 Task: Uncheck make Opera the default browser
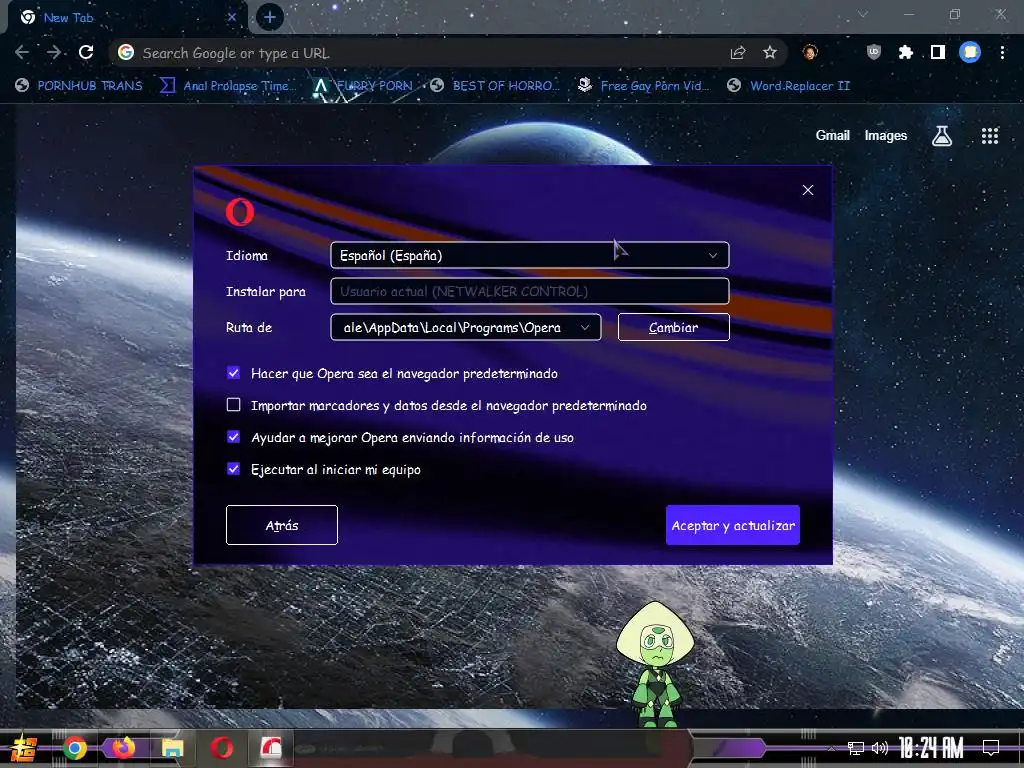pyautogui.click(x=233, y=373)
